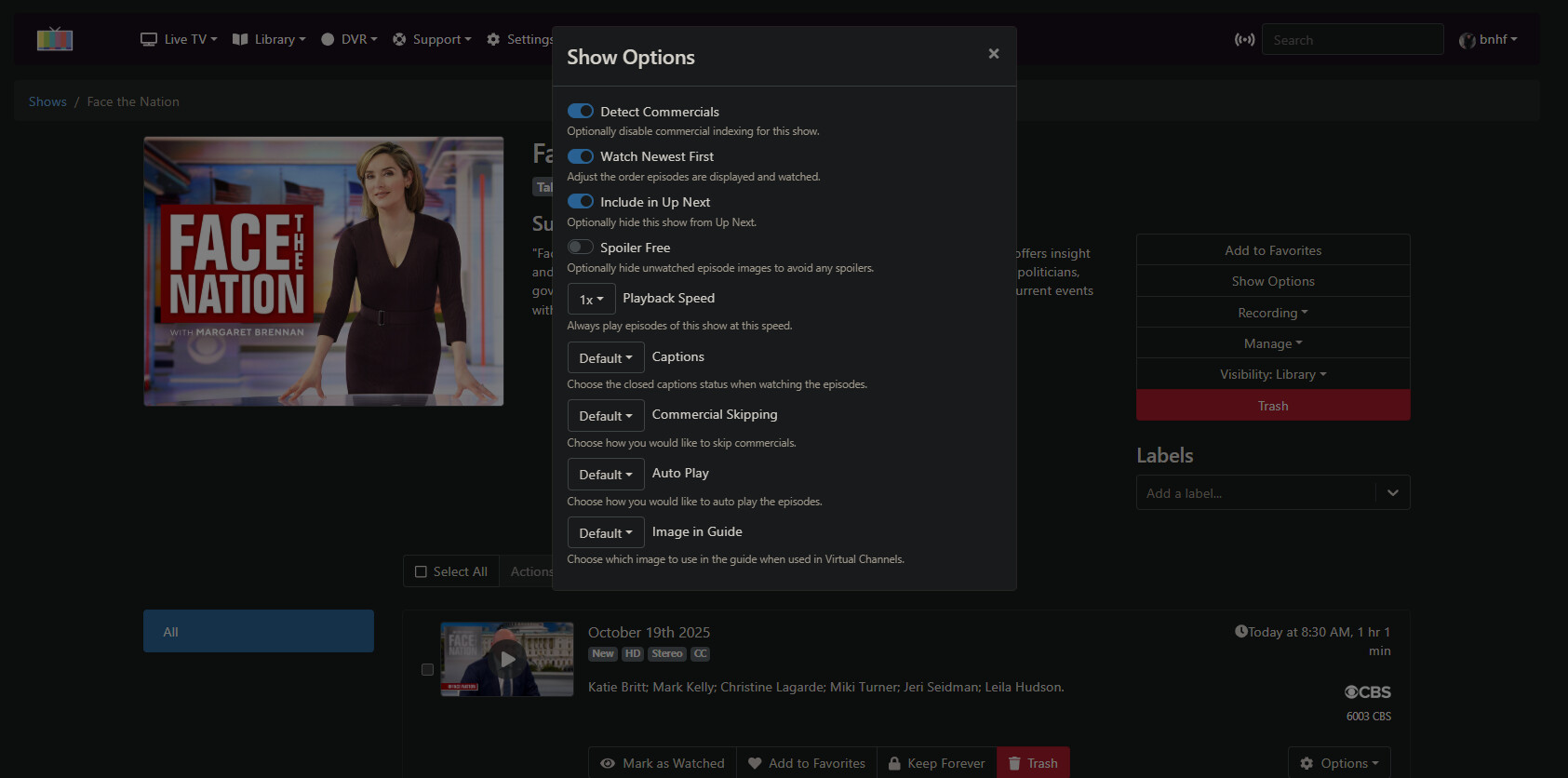Click the Add a label input

point(1254,493)
